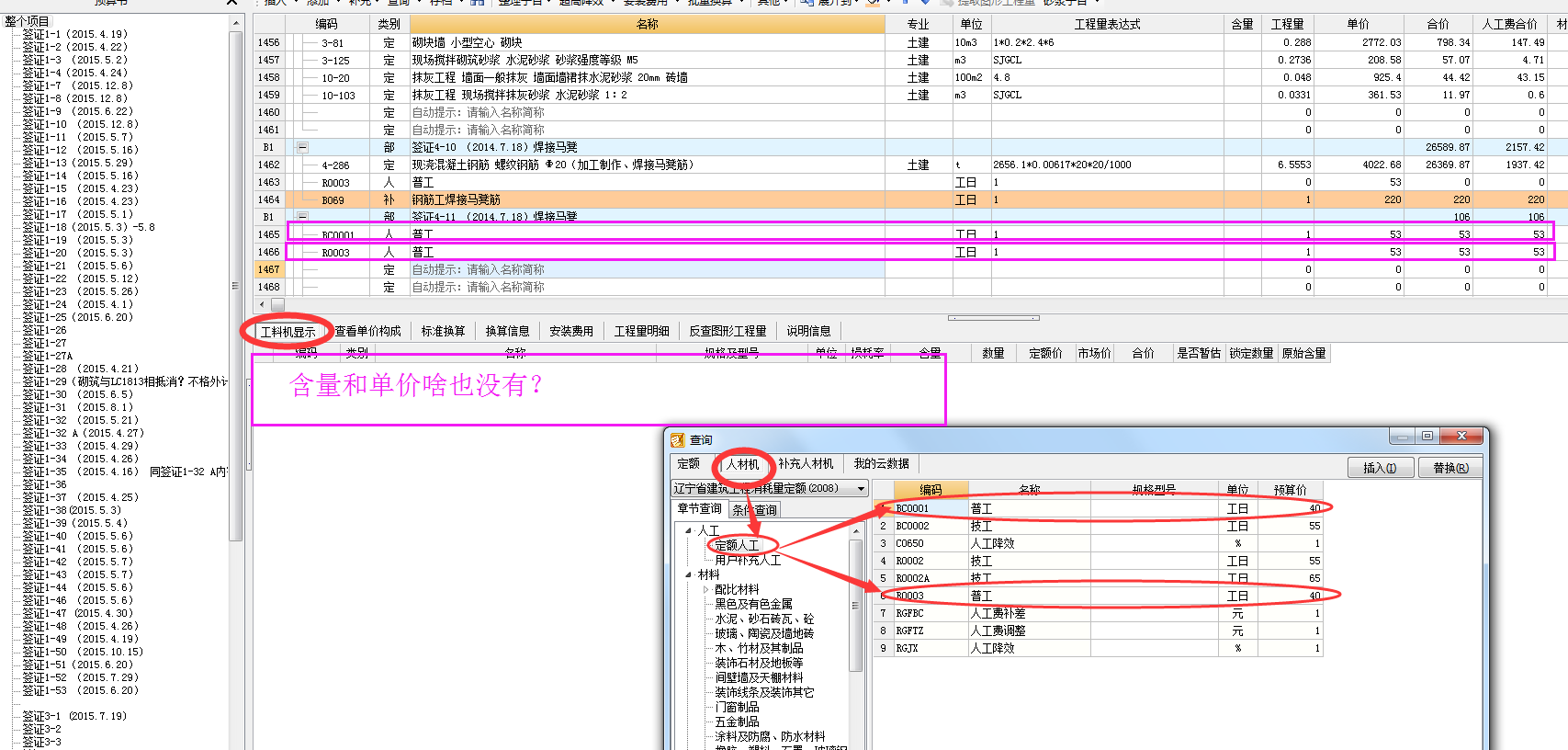This screenshot has height=750, width=1568.
Task: Select 五金制品 category
Action: coord(737,722)
